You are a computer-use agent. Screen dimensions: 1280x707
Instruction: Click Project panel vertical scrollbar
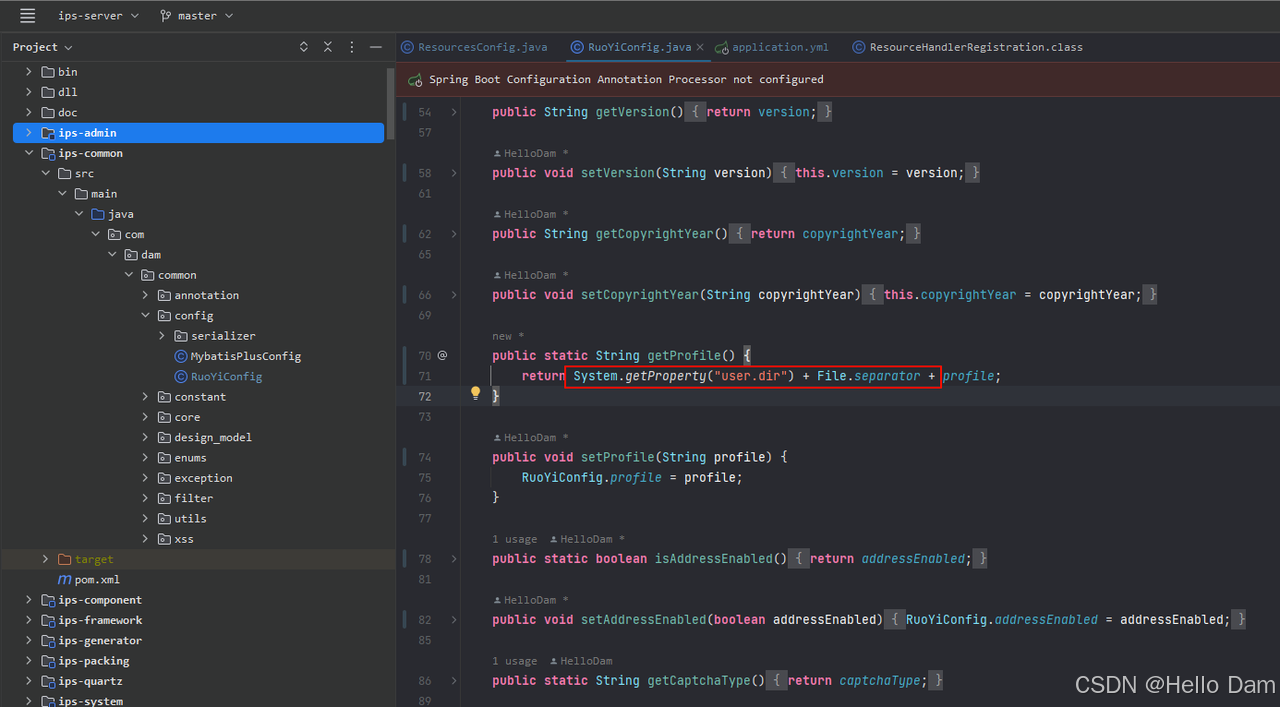click(391, 103)
